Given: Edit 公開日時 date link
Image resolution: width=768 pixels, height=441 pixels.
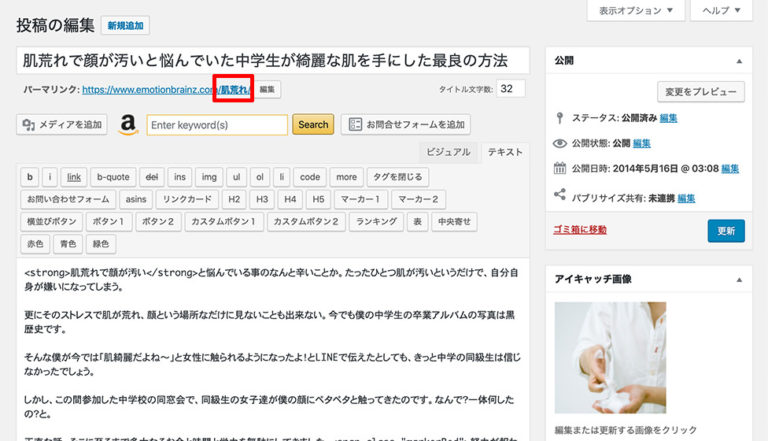Looking at the screenshot, I should tap(730, 169).
